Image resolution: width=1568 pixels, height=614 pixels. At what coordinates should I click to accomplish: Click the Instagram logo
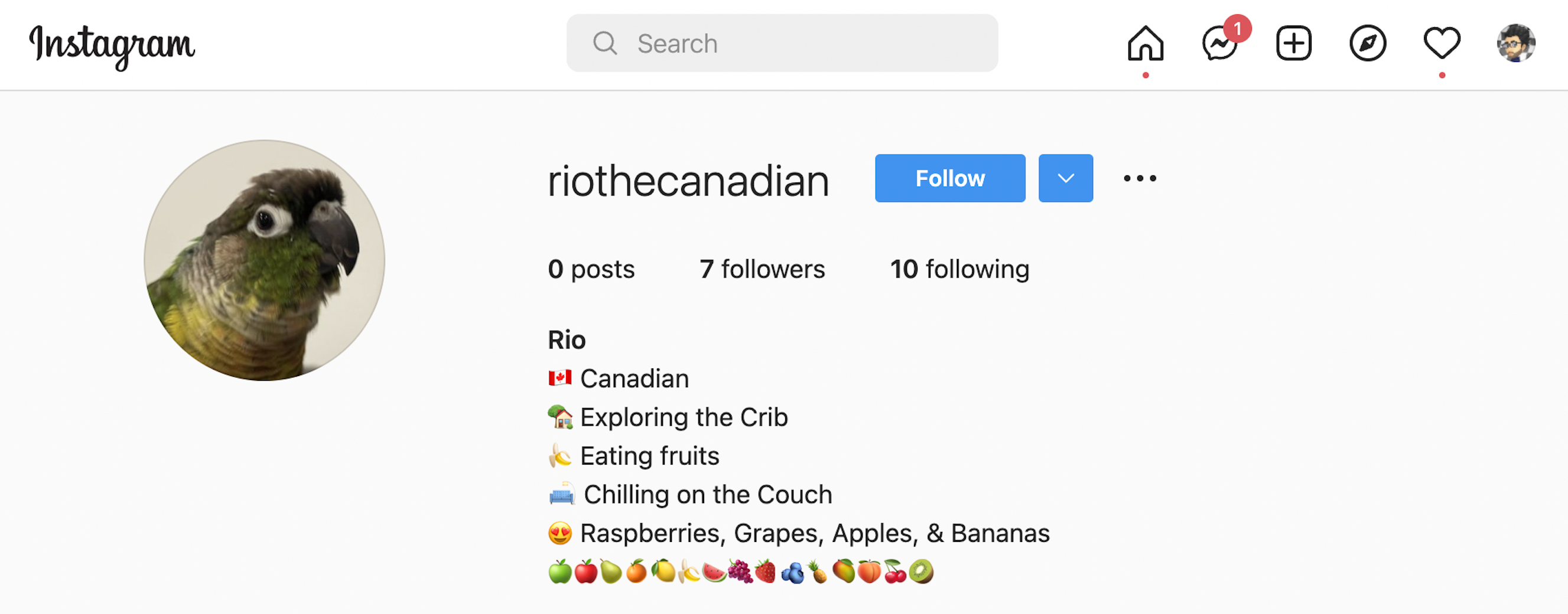[112, 46]
